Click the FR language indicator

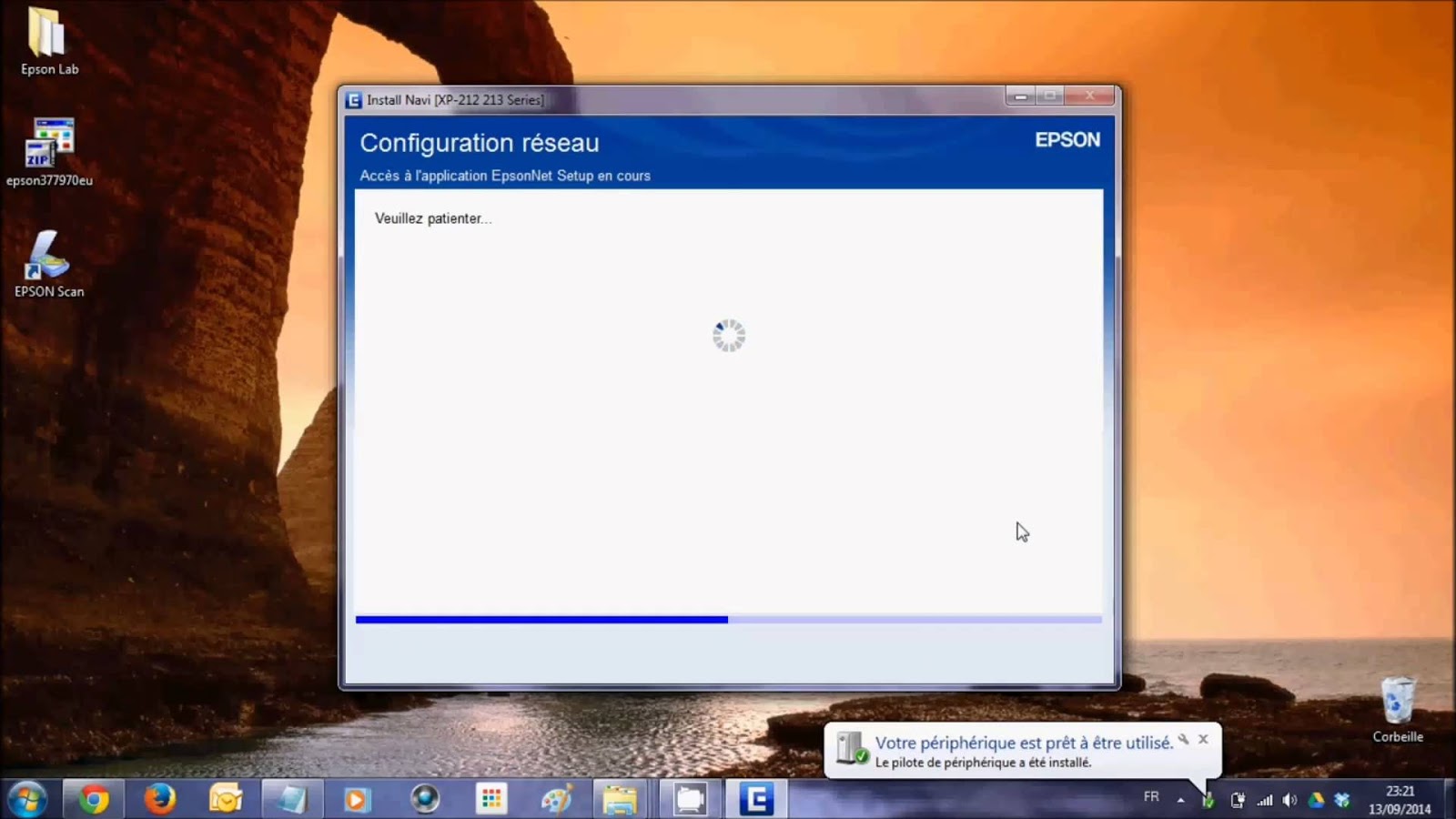coord(1151,797)
